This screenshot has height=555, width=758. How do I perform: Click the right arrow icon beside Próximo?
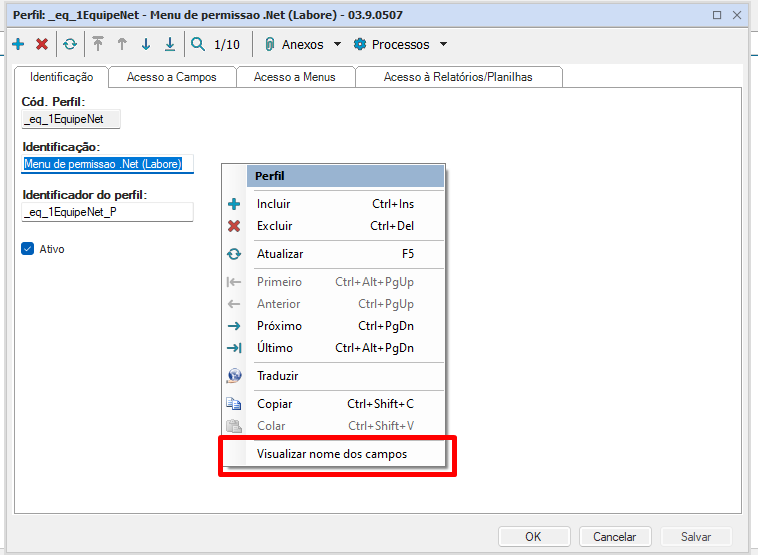coord(234,326)
